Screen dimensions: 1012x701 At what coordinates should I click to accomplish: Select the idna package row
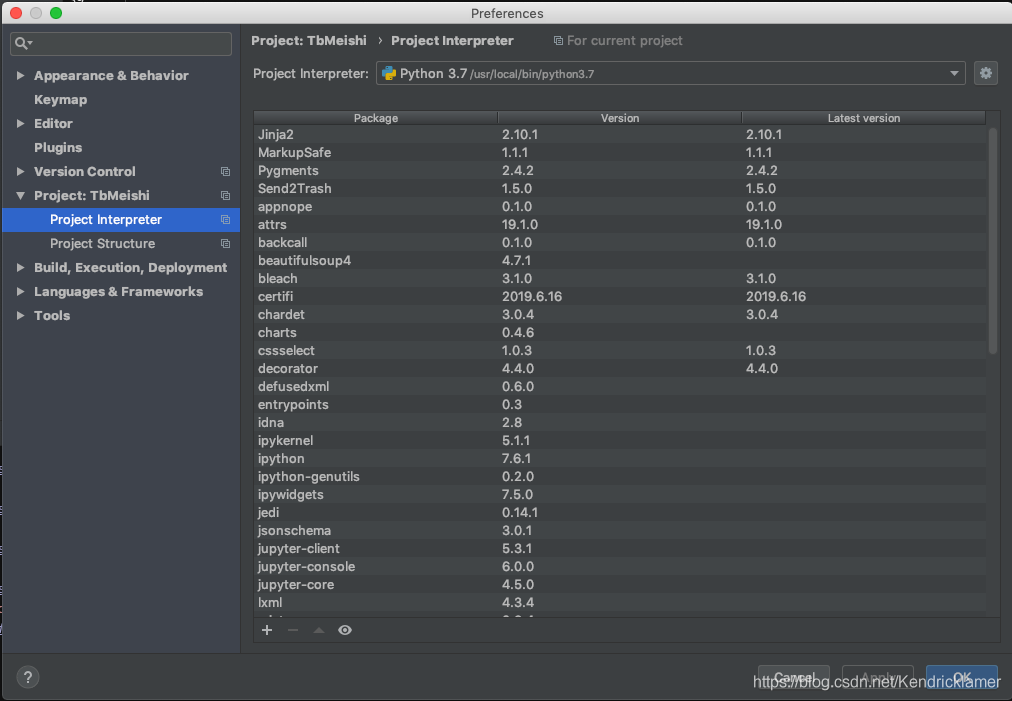tap(620, 423)
